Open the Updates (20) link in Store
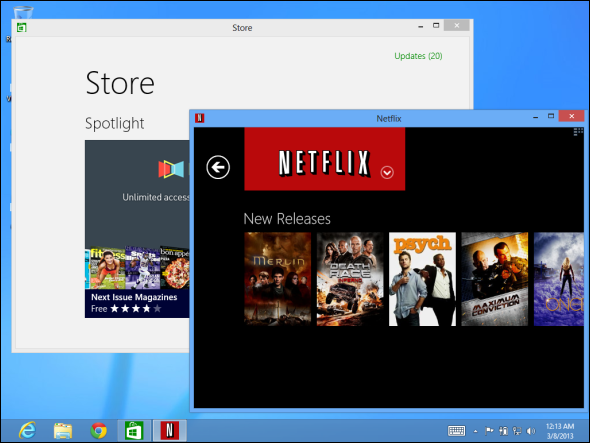This screenshot has width=590, height=443. pyautogui.click(x=418, y=56)
